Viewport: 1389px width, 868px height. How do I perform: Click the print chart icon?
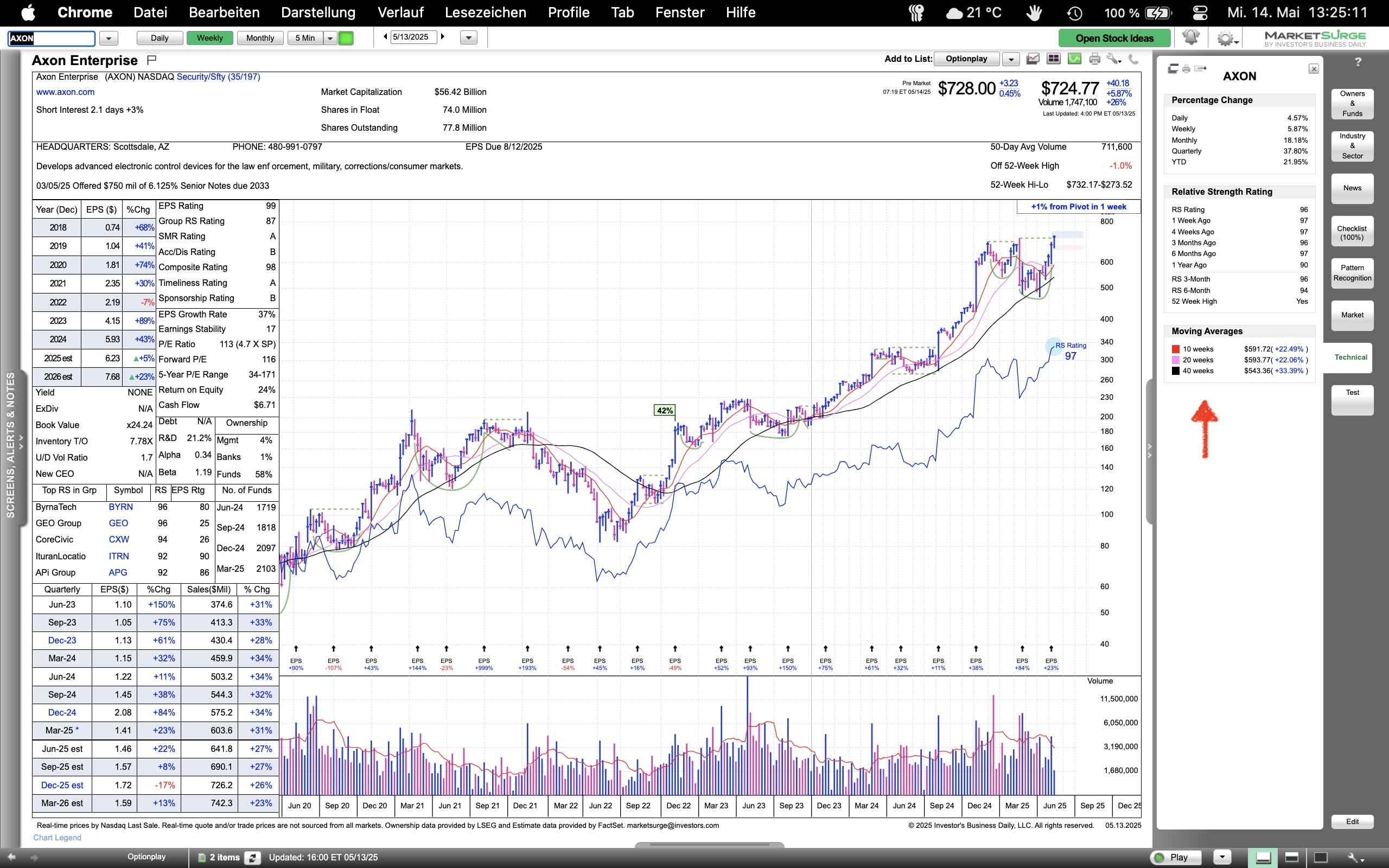point(1094,59)
